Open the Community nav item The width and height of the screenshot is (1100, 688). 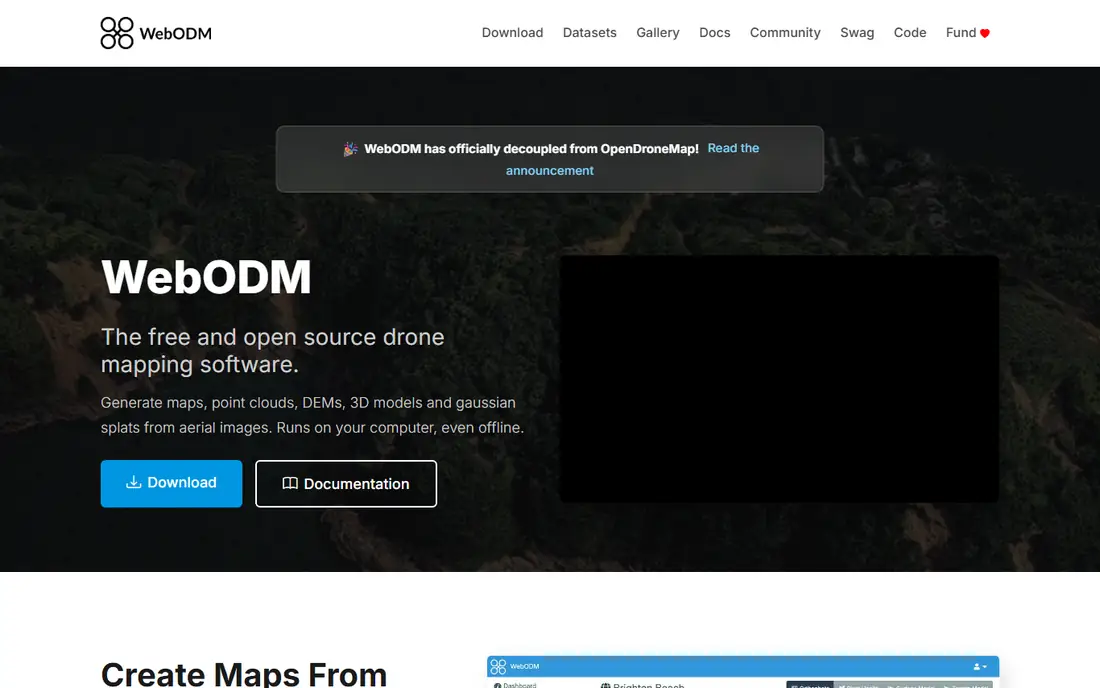point(785,33)
